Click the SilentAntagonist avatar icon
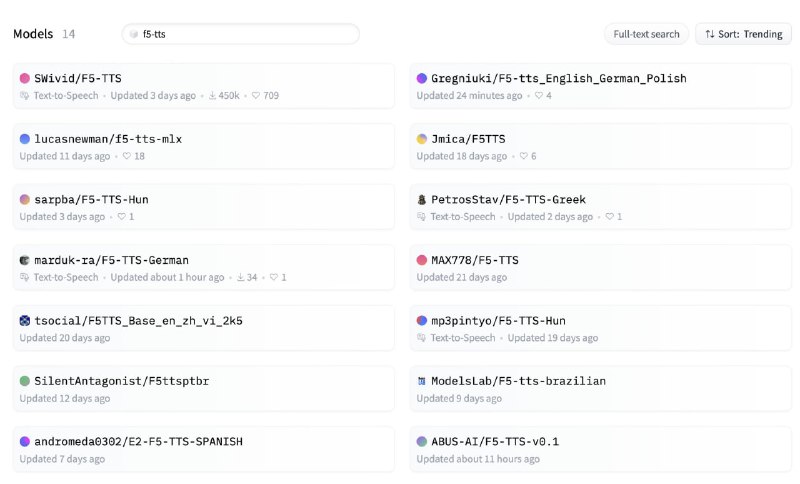Screen dimensions: 800x484 coord(24,381)
